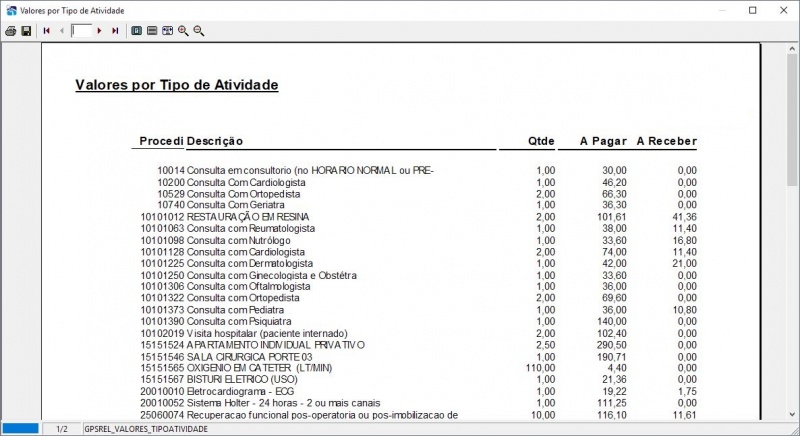Click BISTURI ELETRICO (USO) description
This screenshot has width=800, height=436.
(242, 380)
